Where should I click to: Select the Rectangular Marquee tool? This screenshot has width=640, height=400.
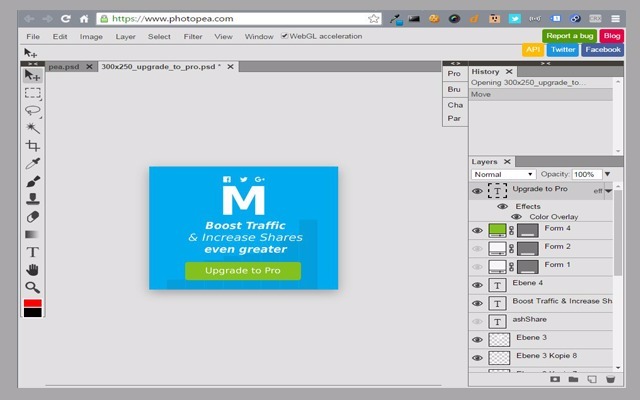click(33, 93)
